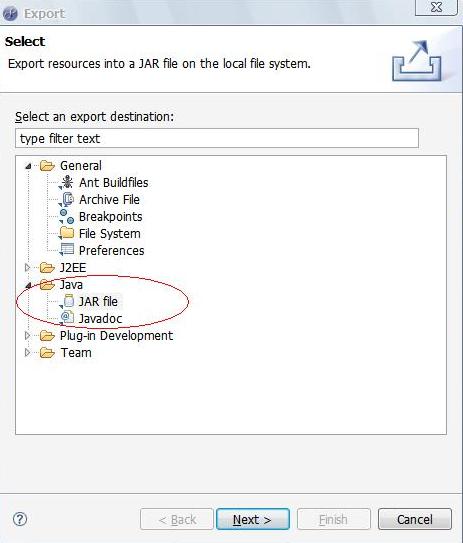Image resolution: width=463 pixels, height=543 pixels.
Task: Select the JAR file entry label
Action: (x=98, y=301)
